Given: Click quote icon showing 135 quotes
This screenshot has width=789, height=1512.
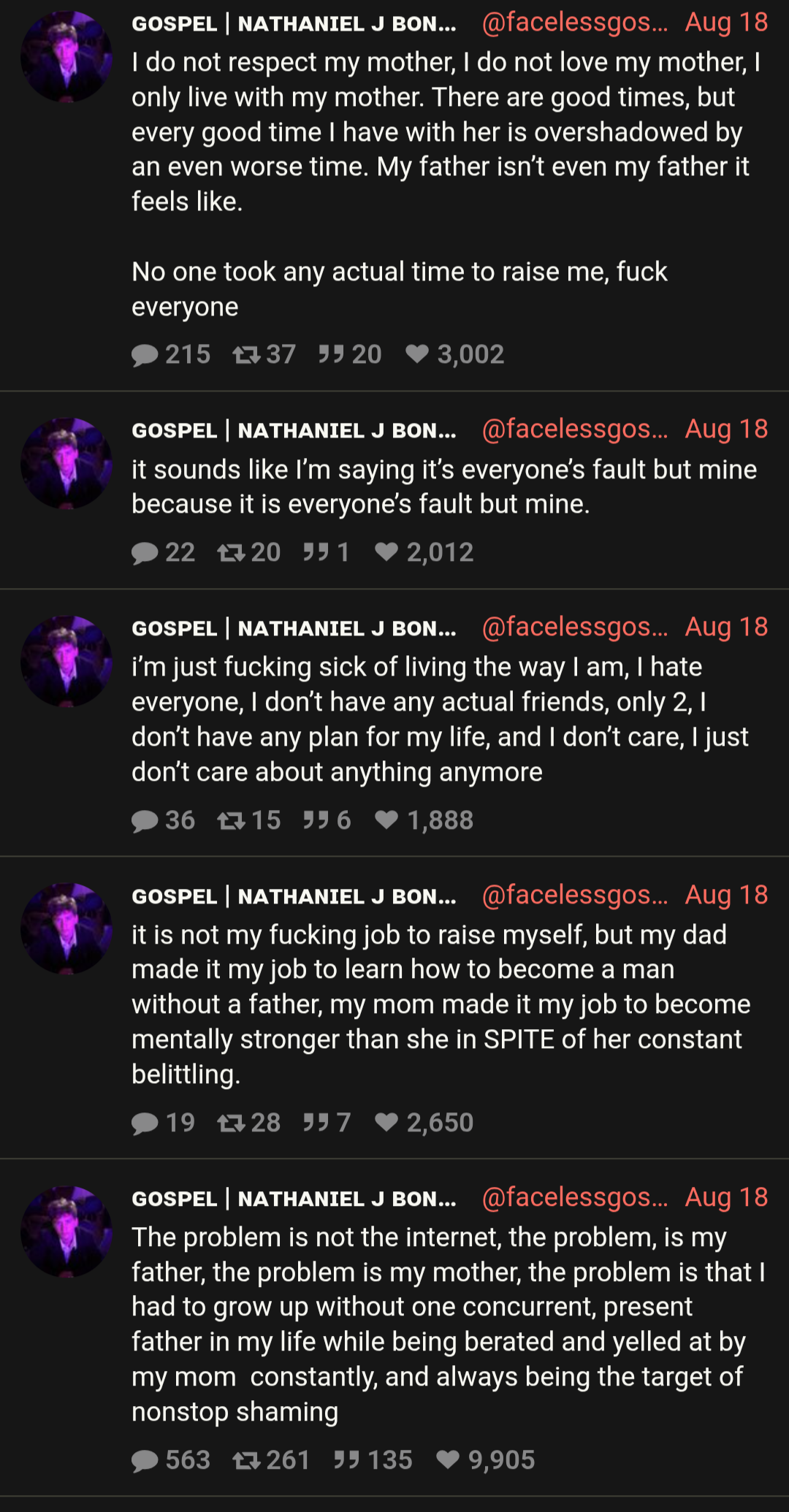Looking at the screenshot, I should point(346,1460).
